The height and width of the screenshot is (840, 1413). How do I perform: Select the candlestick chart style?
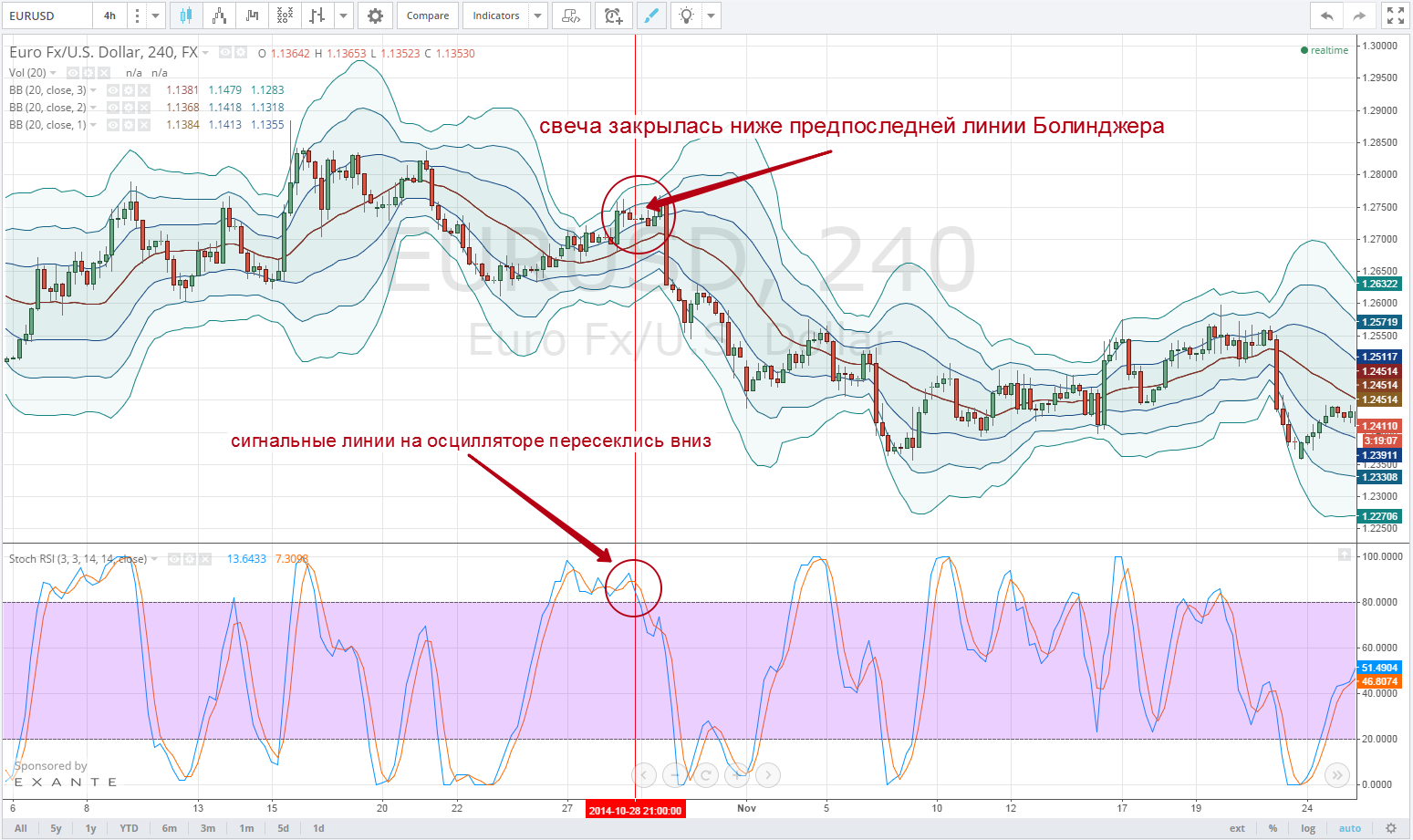[x=186, y=16]
